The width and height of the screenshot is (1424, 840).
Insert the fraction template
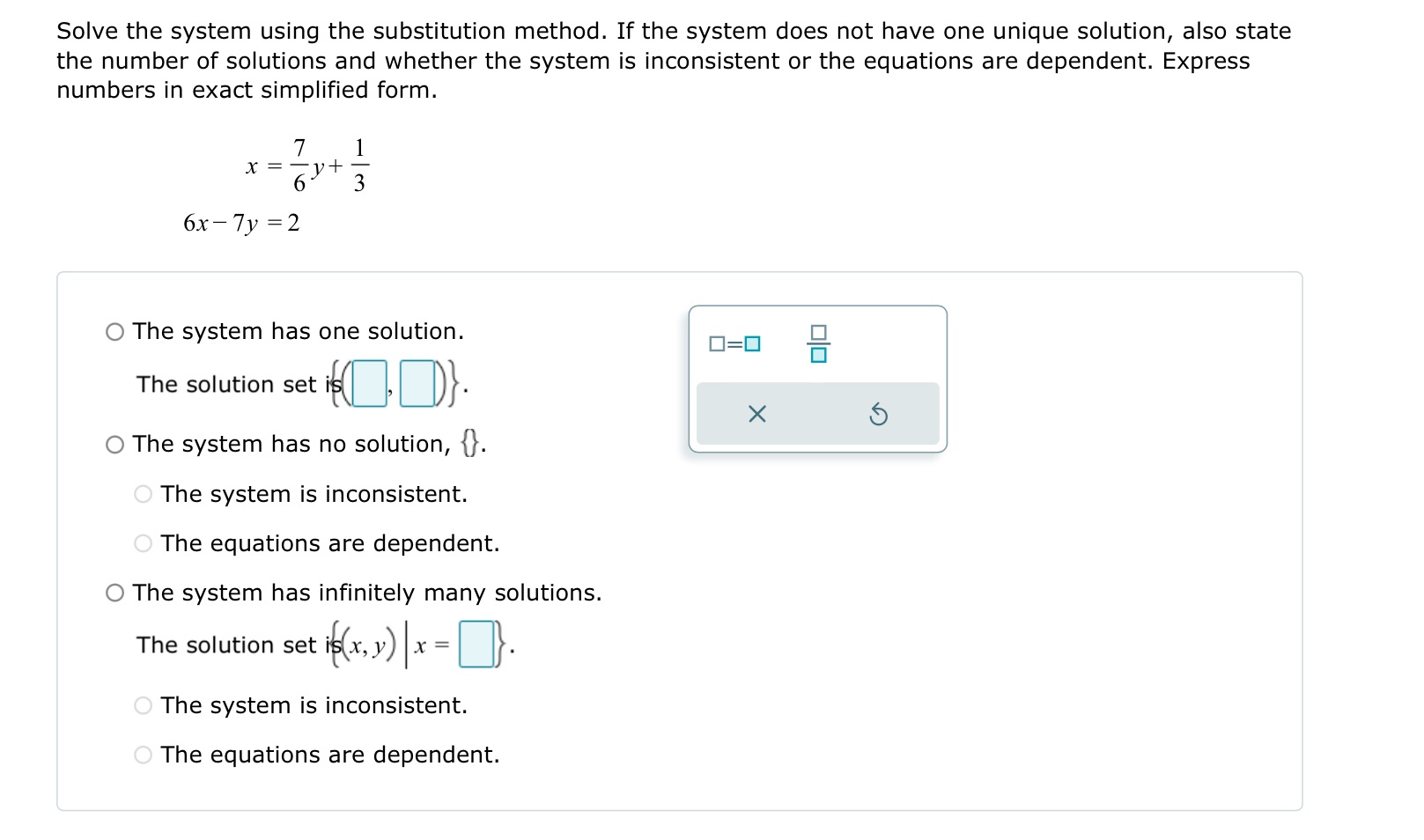tap(817, 343)
